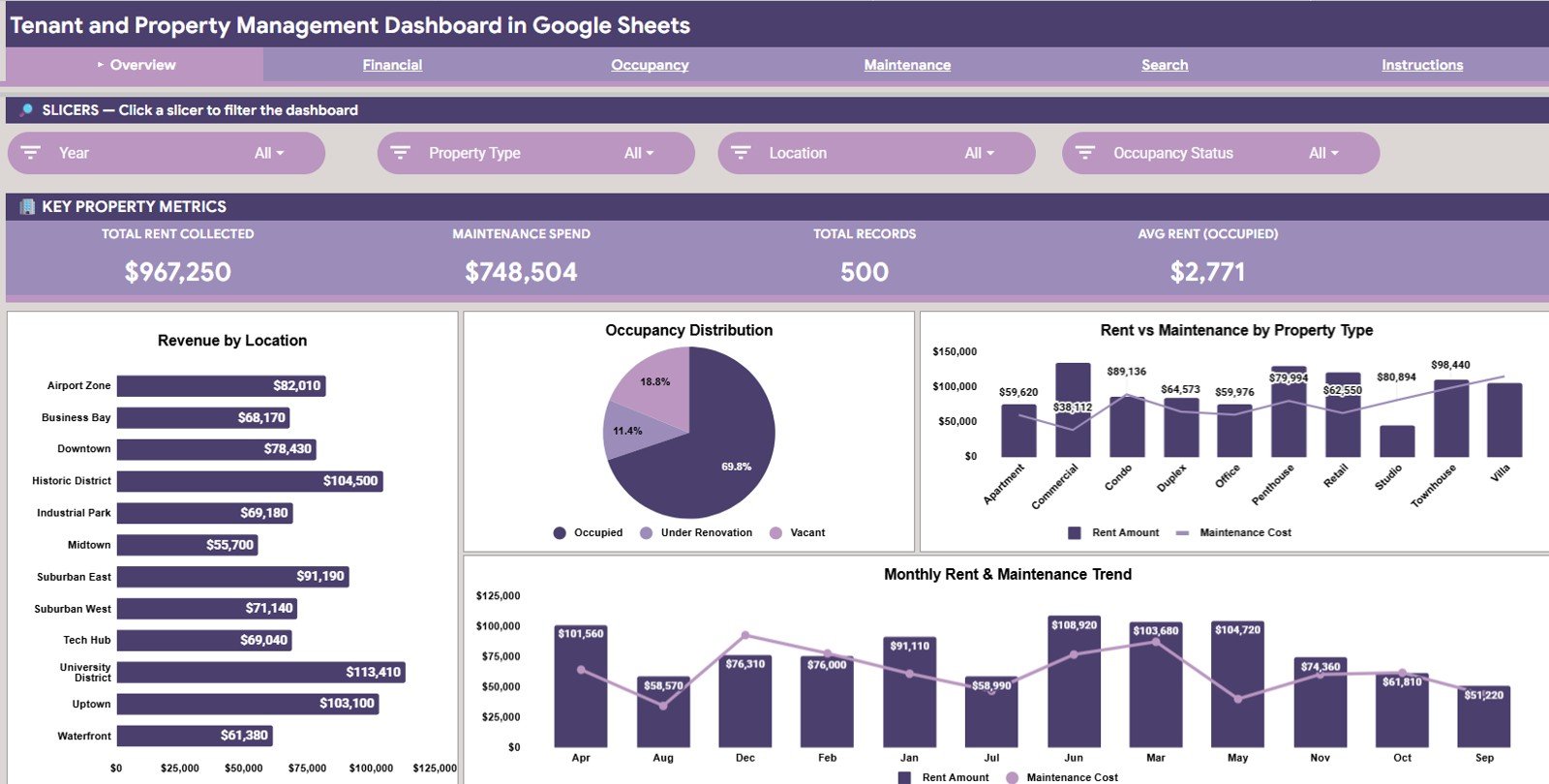Image resolution: width=1549 pixels, height=784 pixels.
Task: Click the Jun bar labeled $108,920
Action: (1074, 681)
